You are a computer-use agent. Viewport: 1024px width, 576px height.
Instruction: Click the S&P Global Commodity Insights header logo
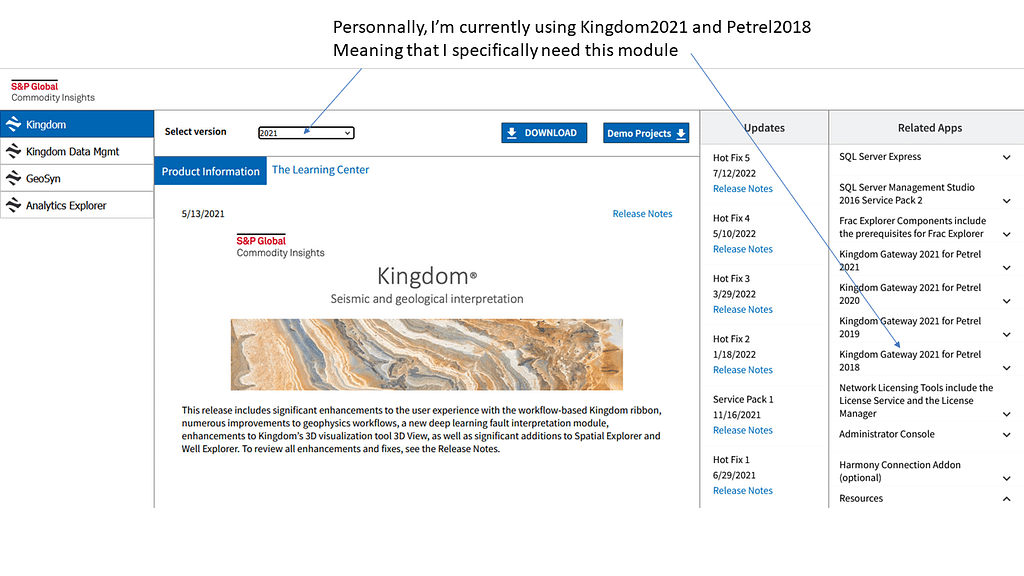click(53, 92)
